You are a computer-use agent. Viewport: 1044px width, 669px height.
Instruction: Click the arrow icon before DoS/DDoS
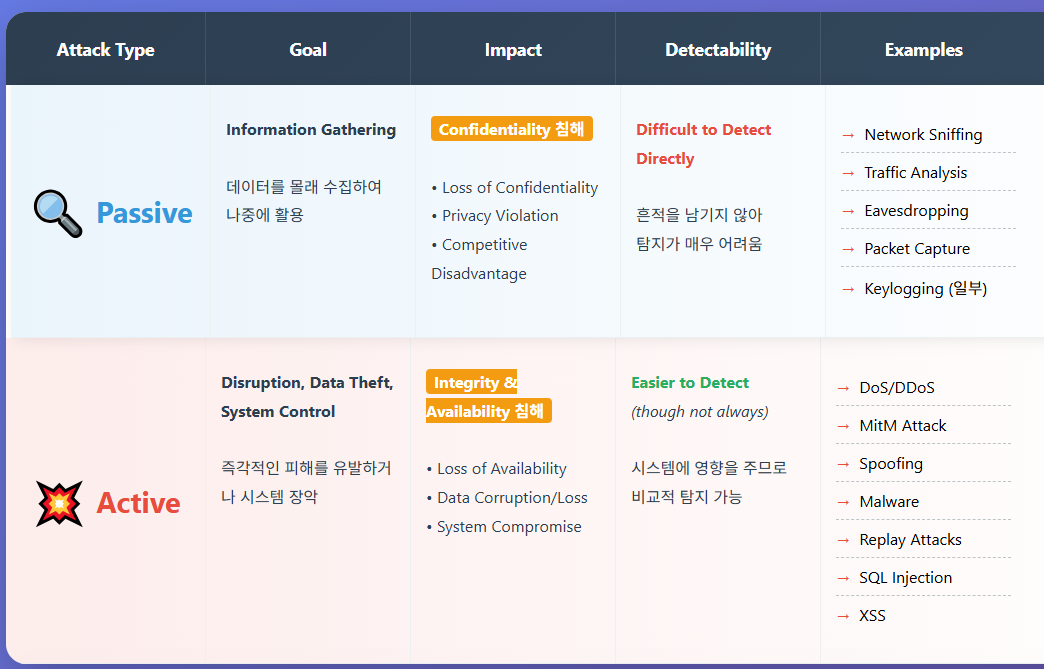[843, 388]
